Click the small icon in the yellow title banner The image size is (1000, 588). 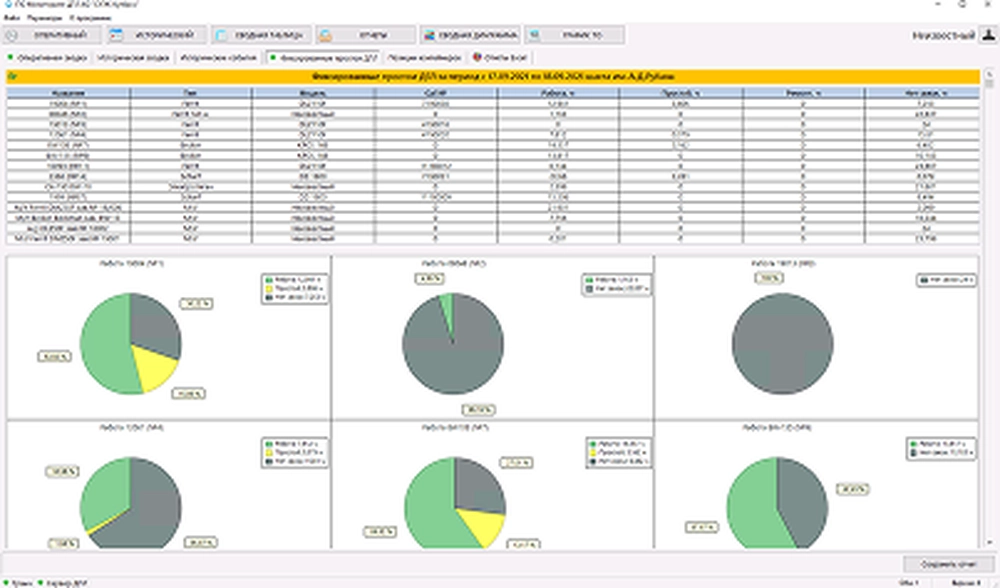12,75
